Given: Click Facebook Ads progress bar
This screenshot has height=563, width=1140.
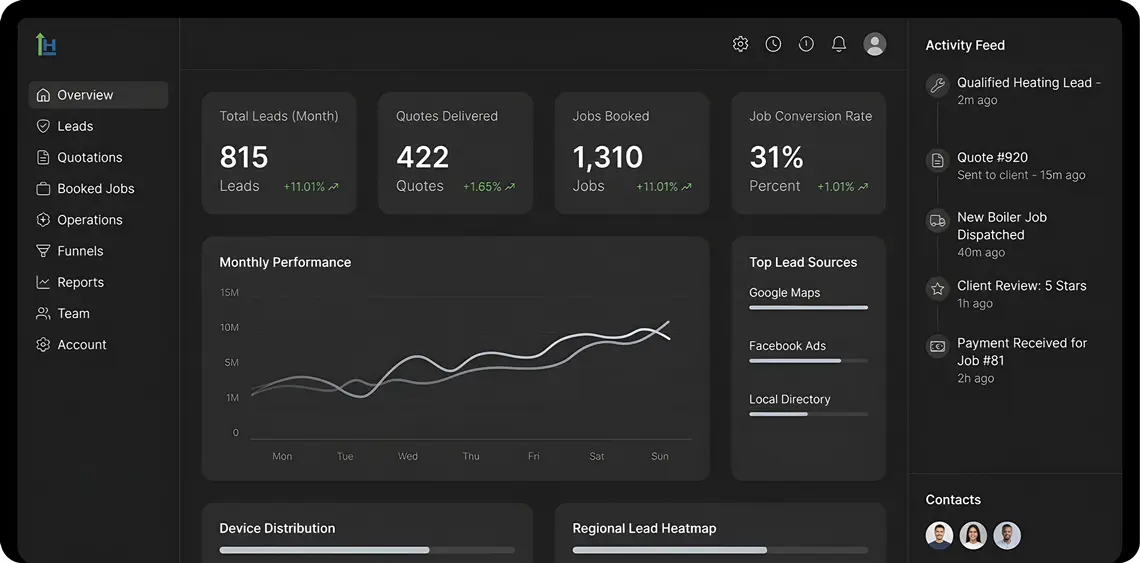Looking at the screenshot, I should pyautogui.click(x=808, y=361).
